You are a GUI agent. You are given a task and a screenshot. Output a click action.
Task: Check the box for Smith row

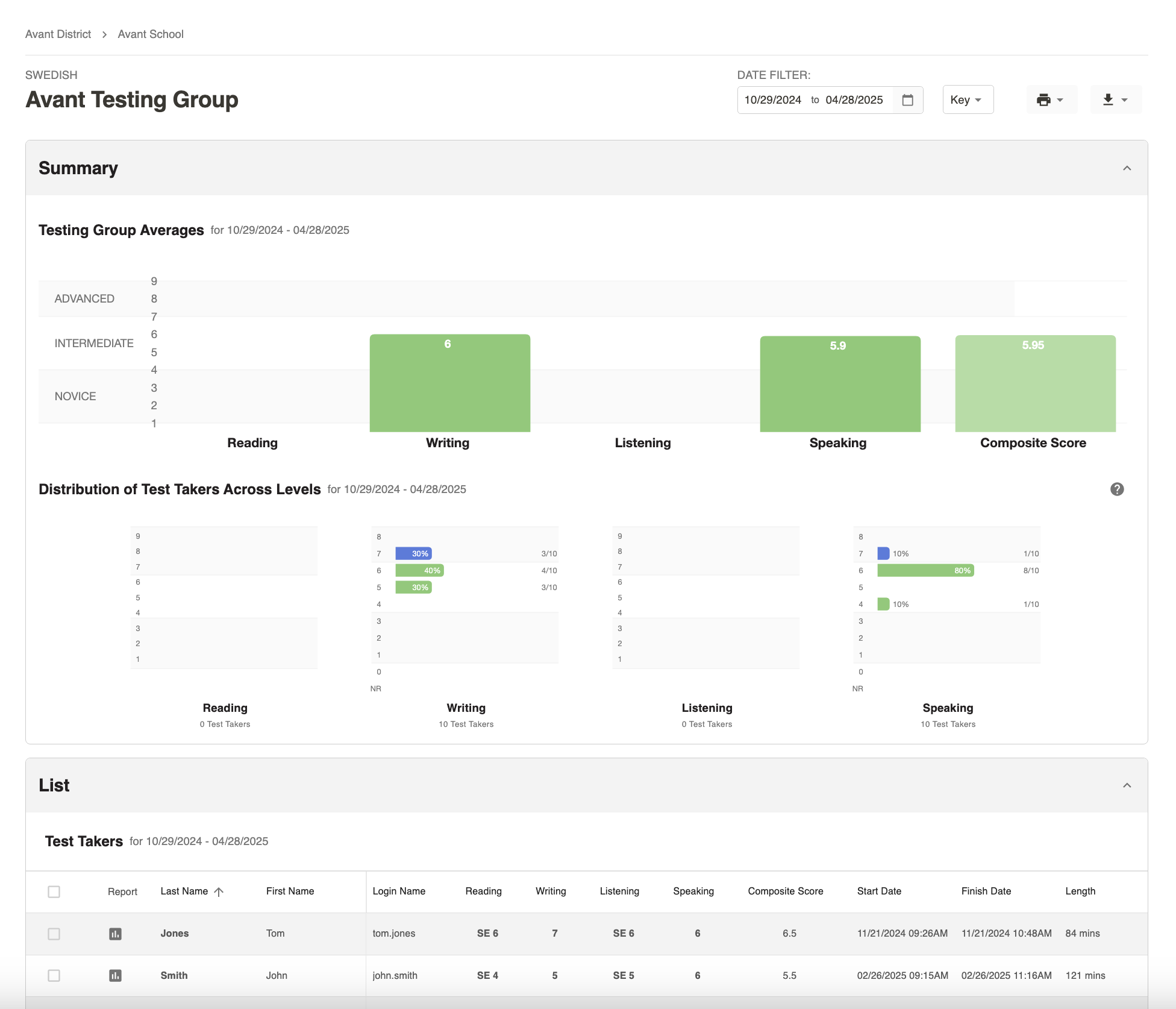54,976
